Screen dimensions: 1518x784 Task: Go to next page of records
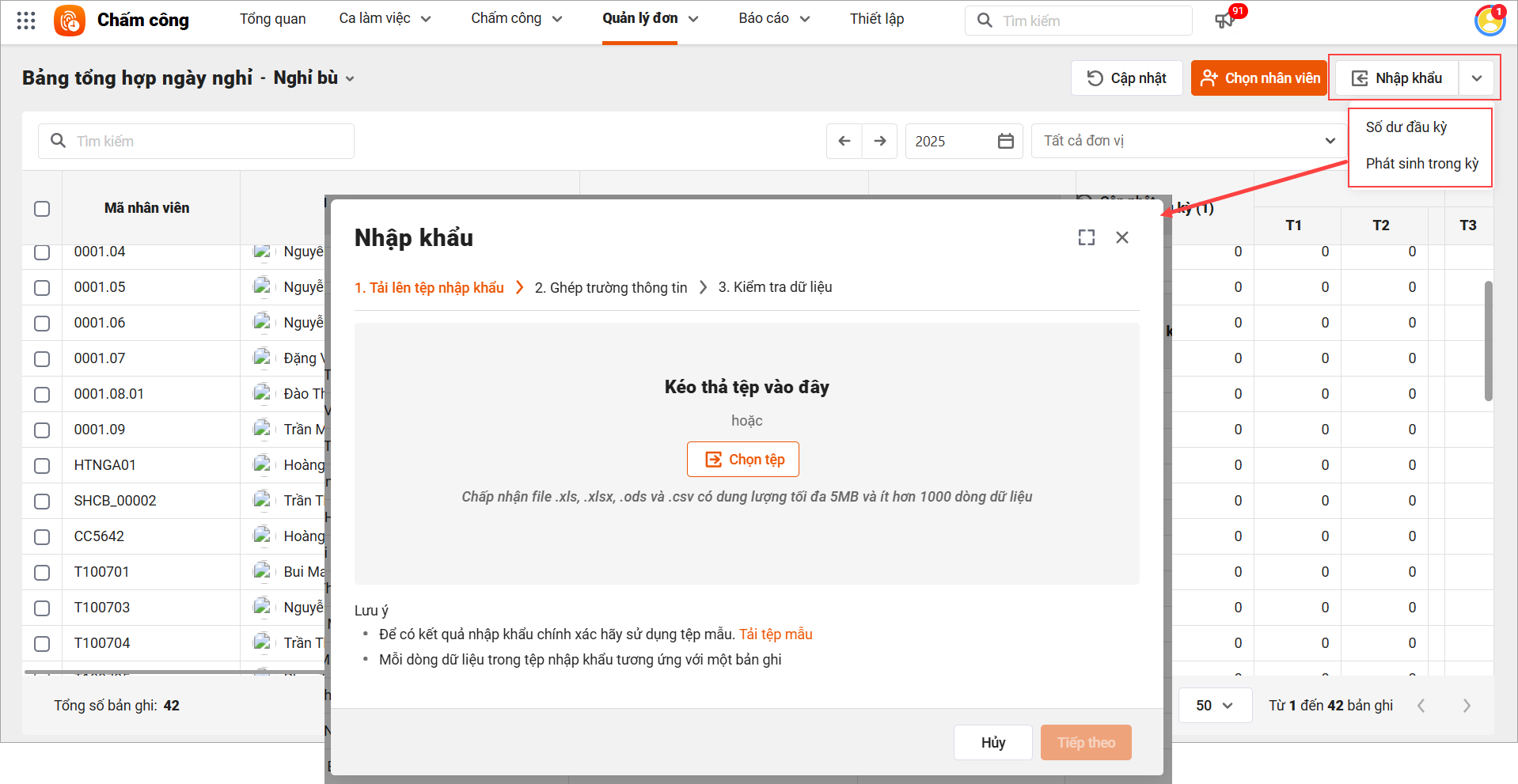click(x=1467, y=706)
